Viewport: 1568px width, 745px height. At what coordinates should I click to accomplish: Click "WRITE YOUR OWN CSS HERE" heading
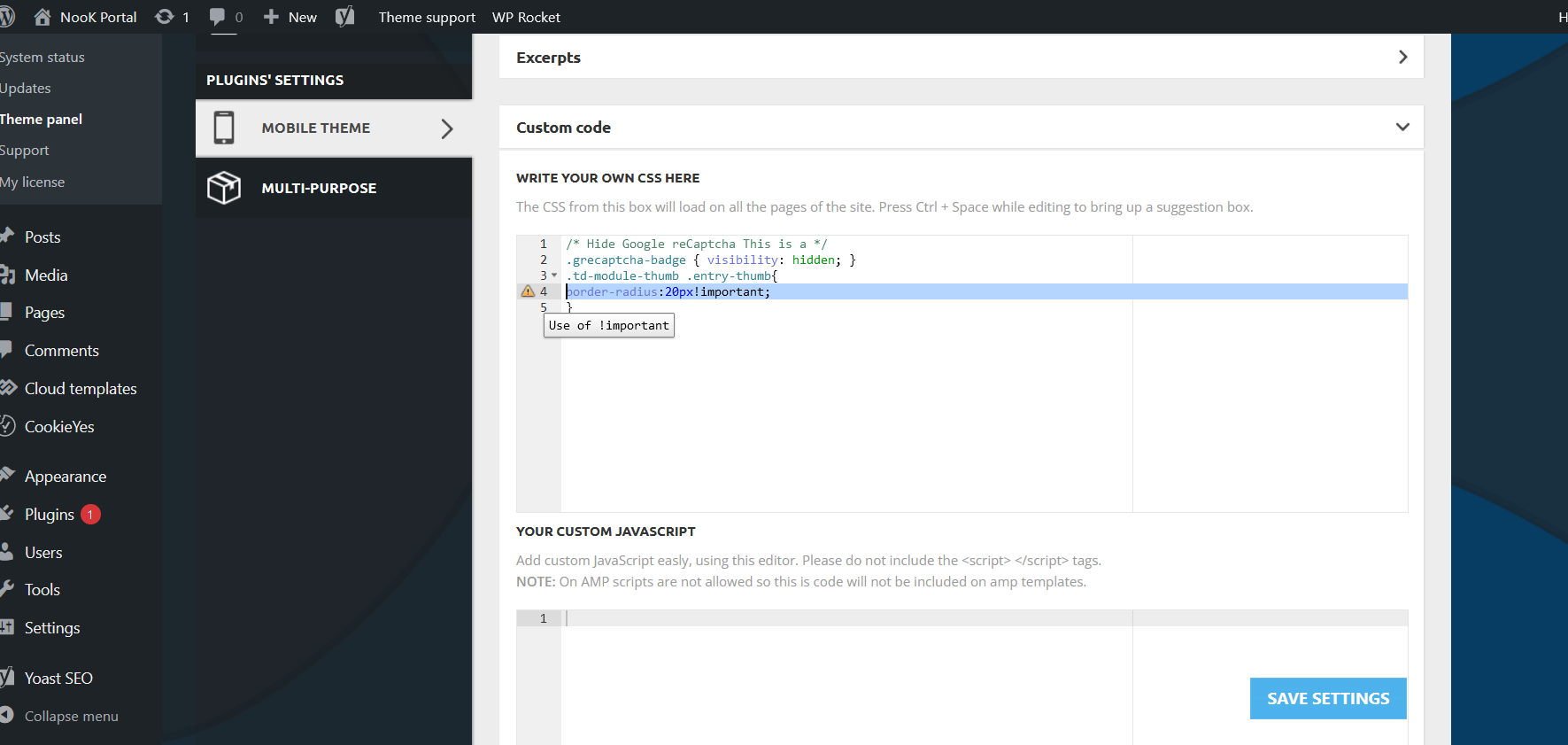pyautogui.click(x=608, y=178)
